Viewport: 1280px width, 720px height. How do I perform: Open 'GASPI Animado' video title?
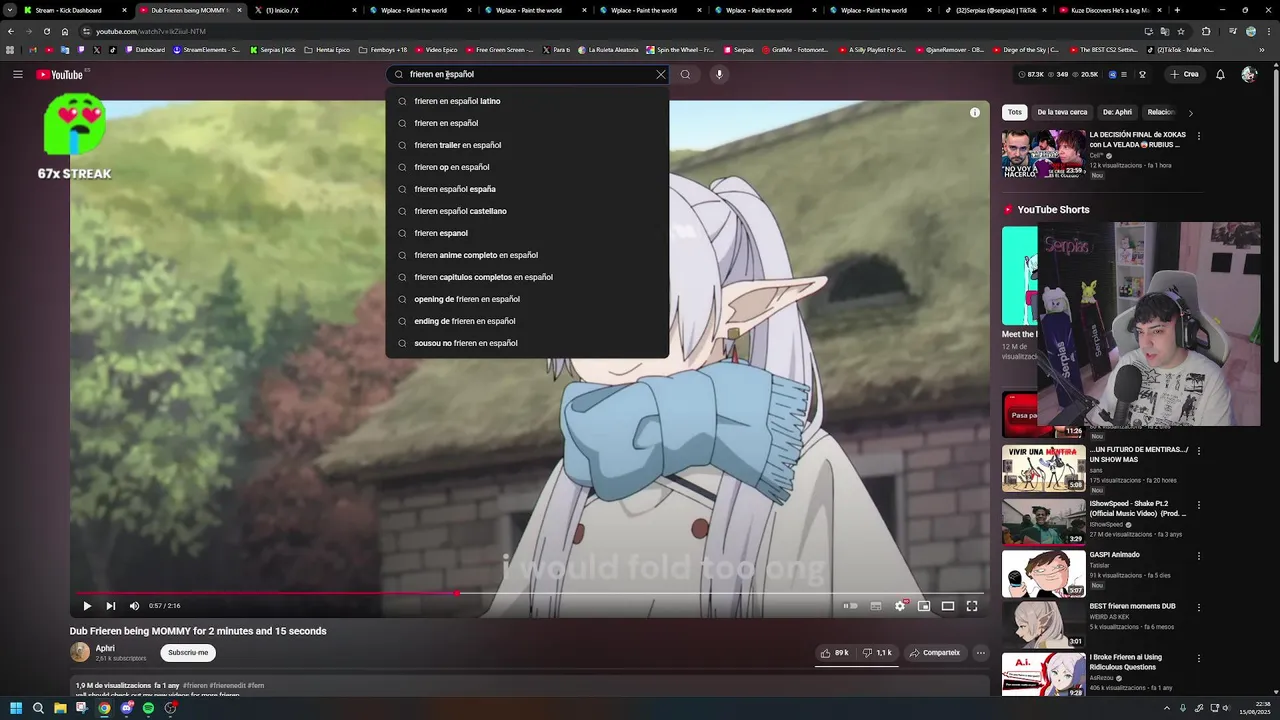(x=1114, y=555)
